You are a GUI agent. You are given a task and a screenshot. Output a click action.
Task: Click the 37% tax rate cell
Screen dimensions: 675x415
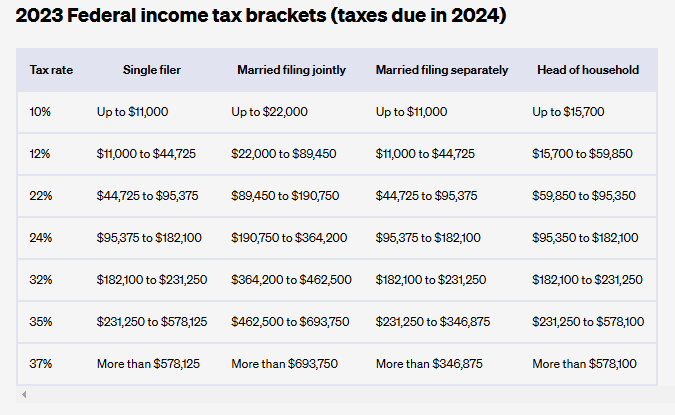pos(41,364)
